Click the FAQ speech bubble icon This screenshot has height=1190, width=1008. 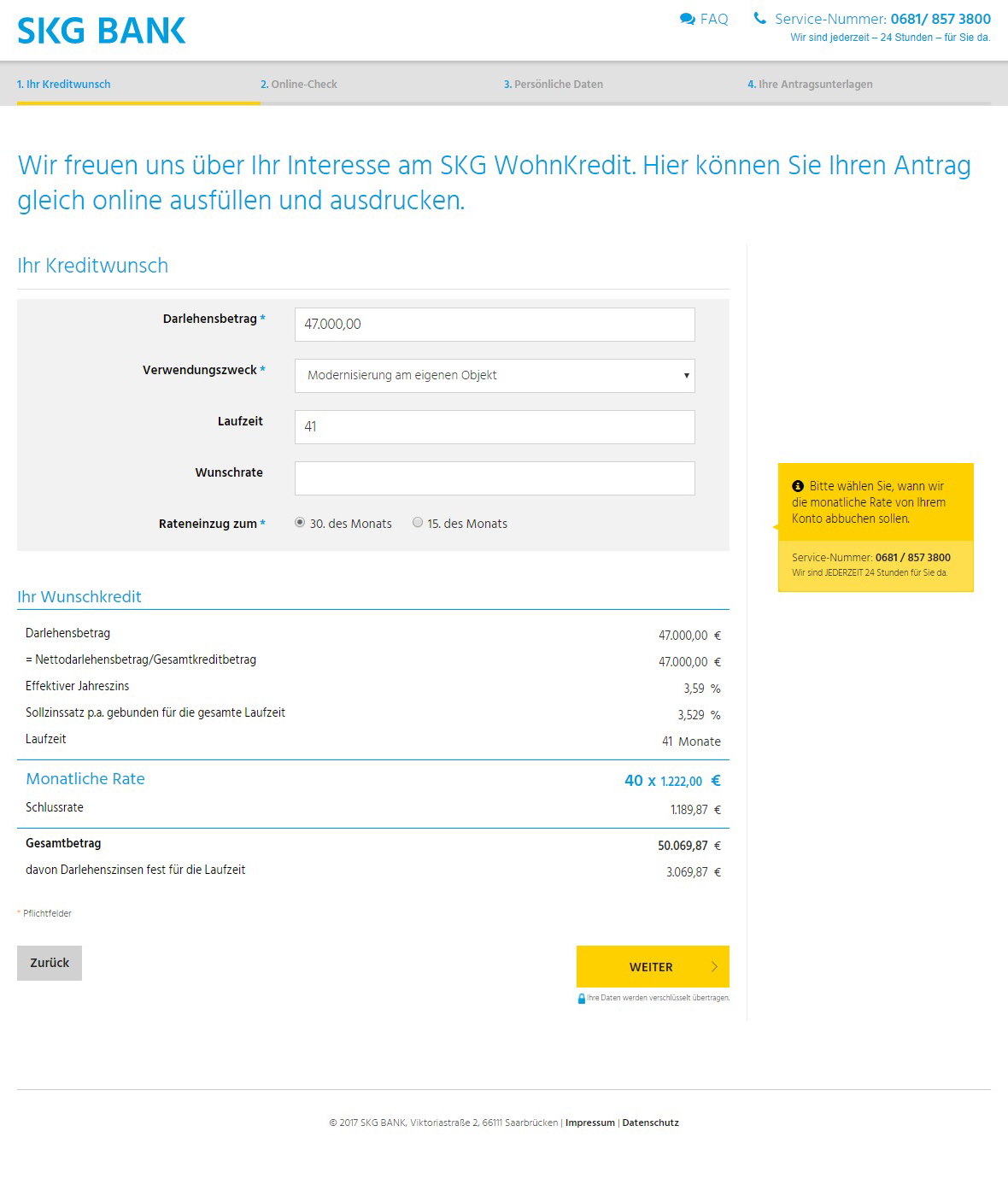point(687,19)
